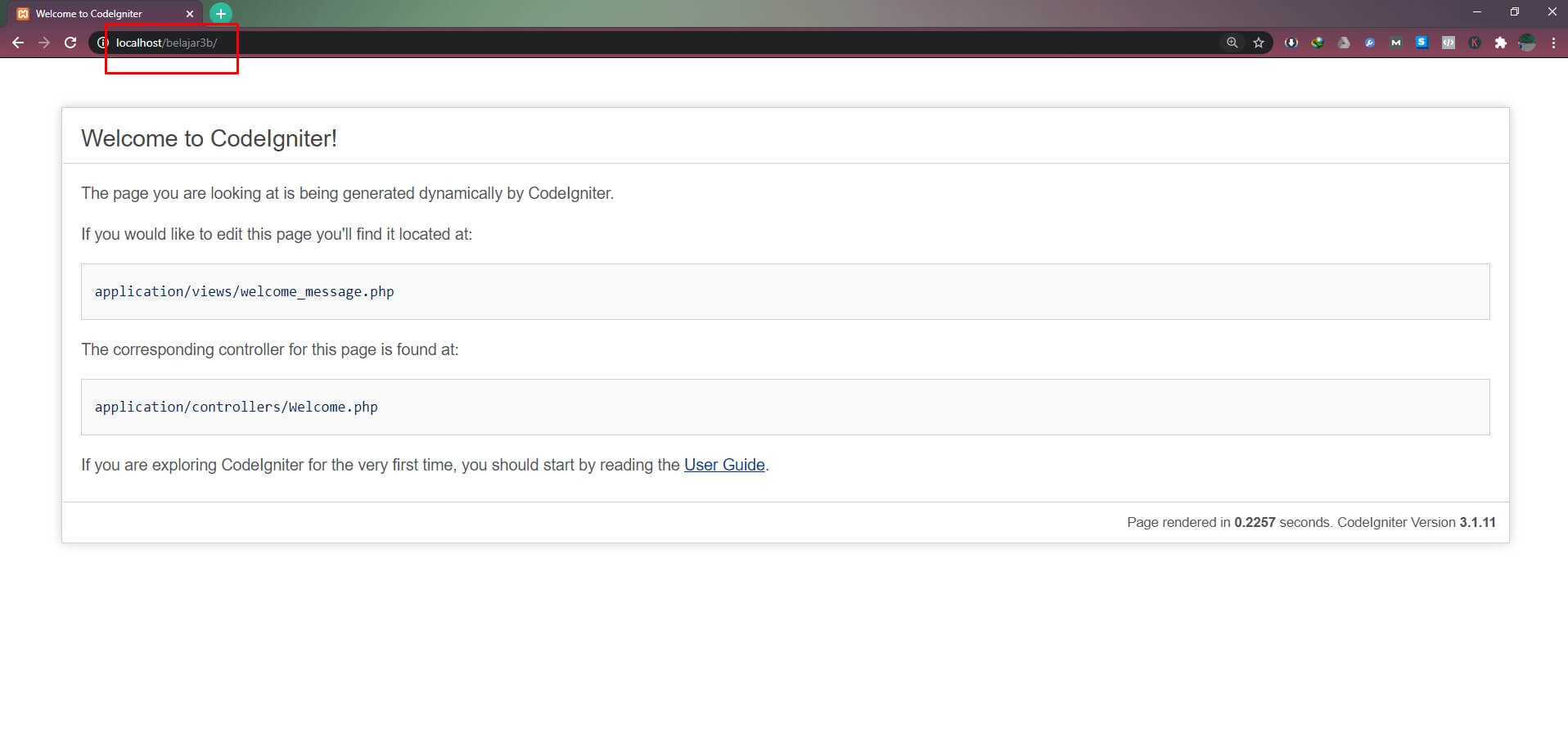This screenshot has width=1568, height=743.
Task: View site information for localhost
Action: click(x=102, y=43)
